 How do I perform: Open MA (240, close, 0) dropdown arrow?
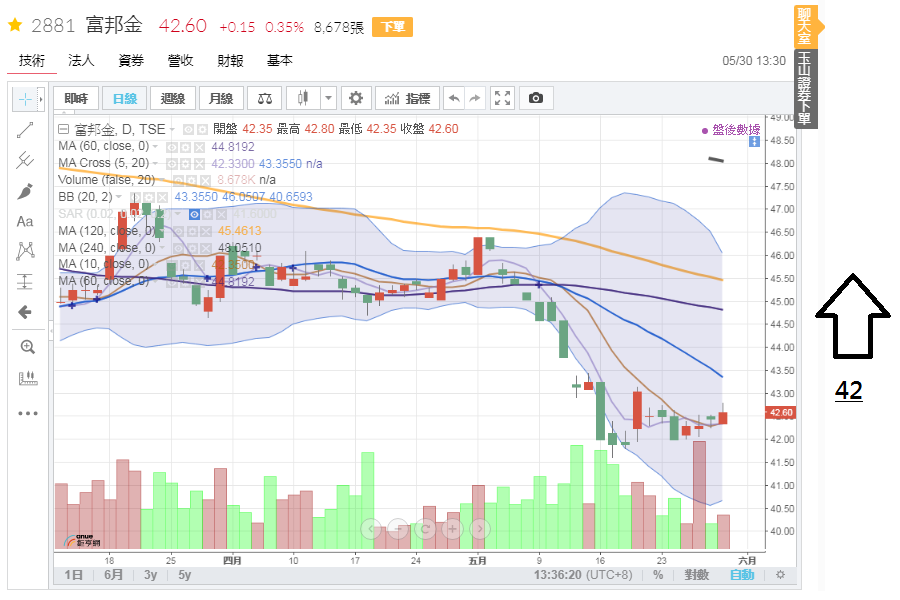162,248
